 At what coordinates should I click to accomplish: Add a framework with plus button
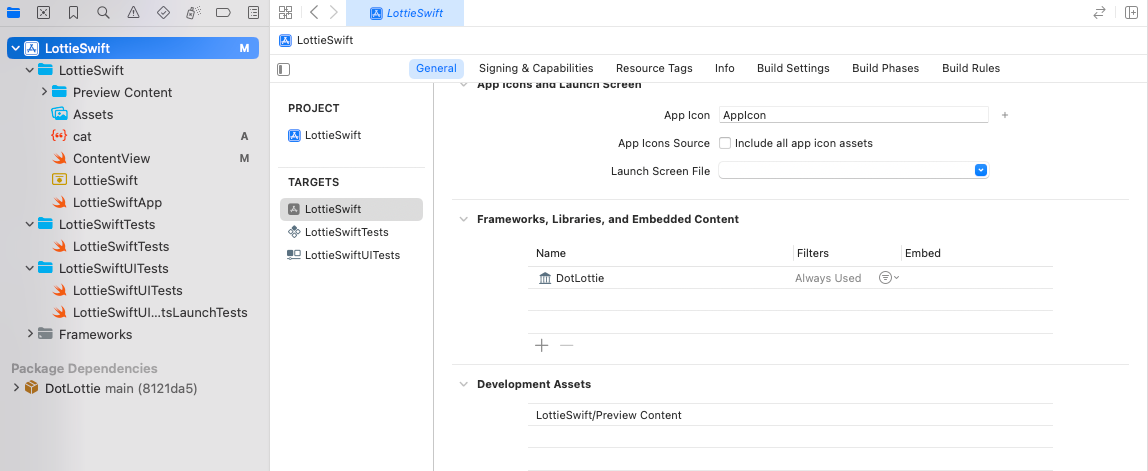tap(542, 346)
